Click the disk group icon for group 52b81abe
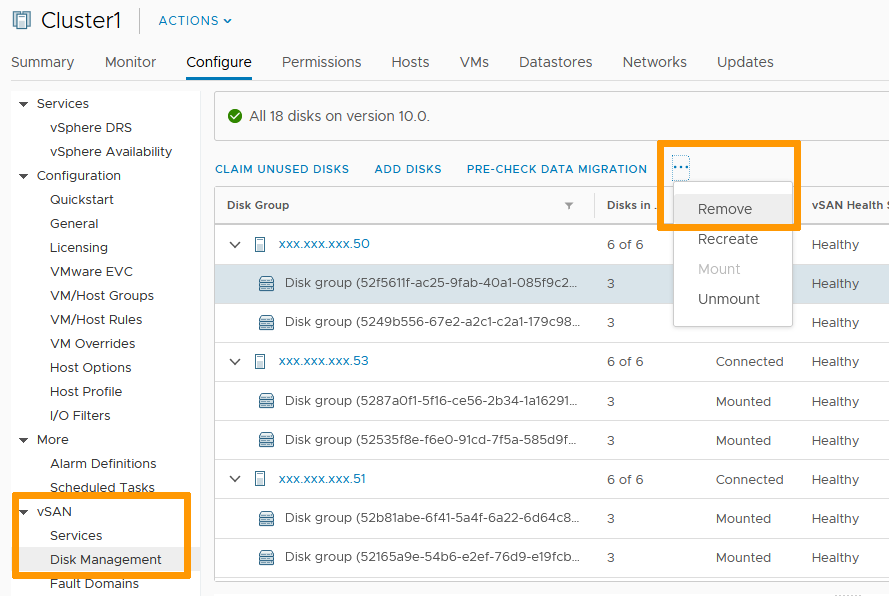The image size is (889, 596). [x=266, y=518]
